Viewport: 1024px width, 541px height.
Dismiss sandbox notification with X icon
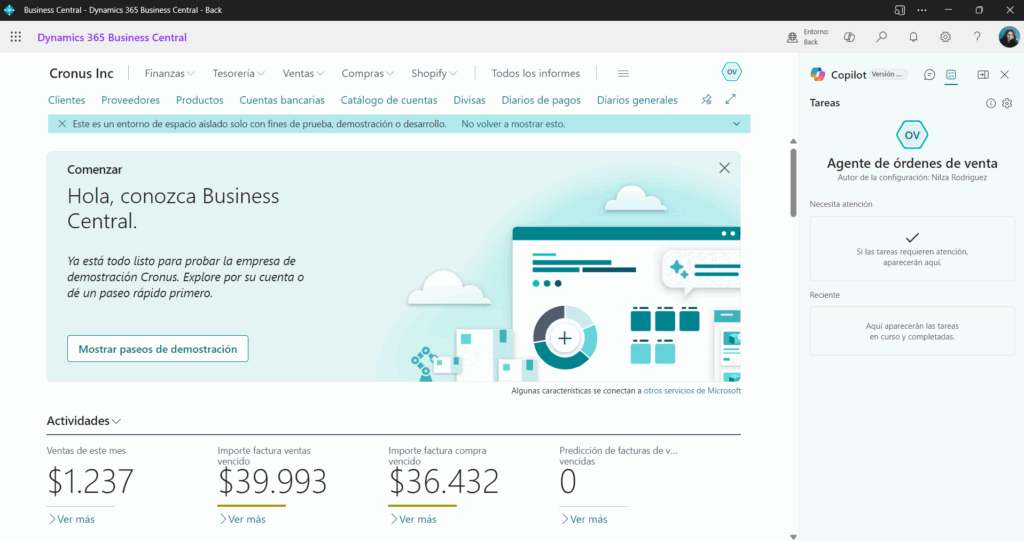(62, 123)
